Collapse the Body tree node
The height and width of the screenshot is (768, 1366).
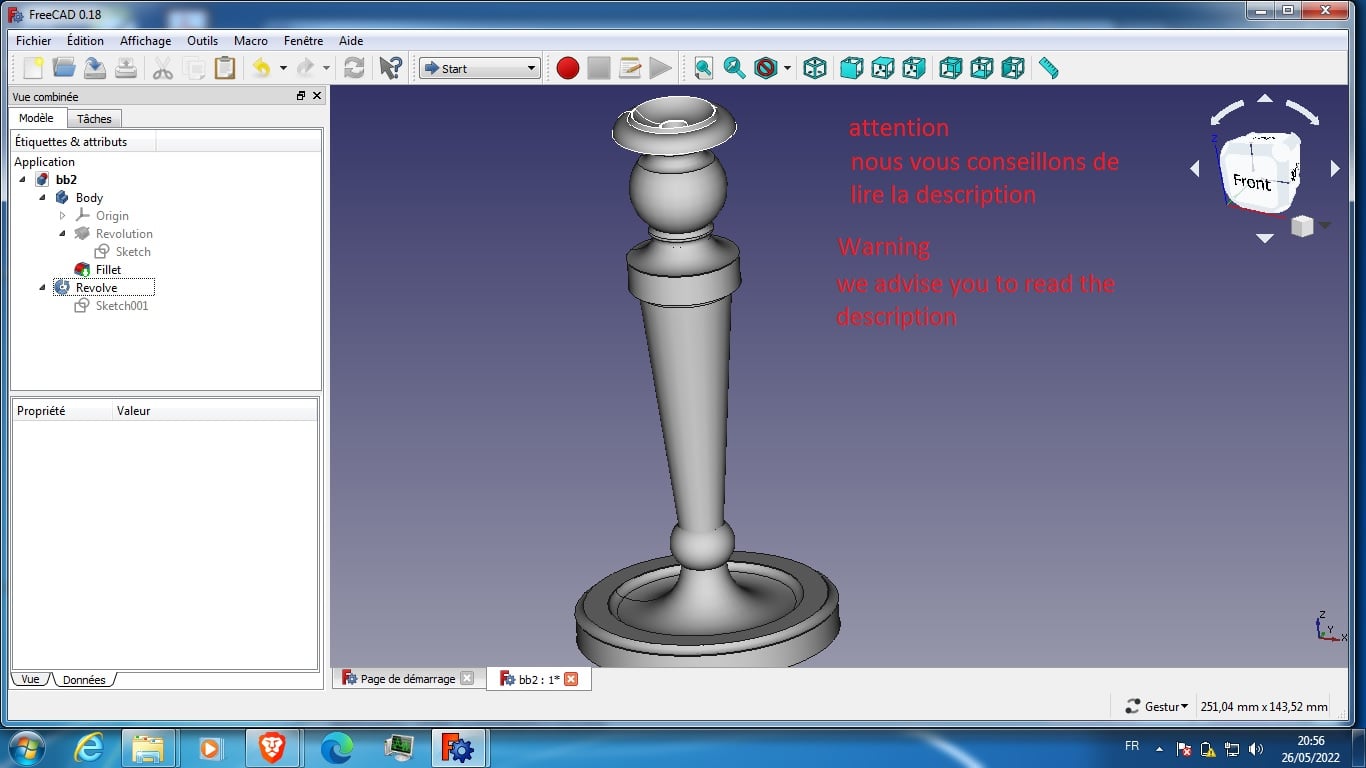(43, 198)
